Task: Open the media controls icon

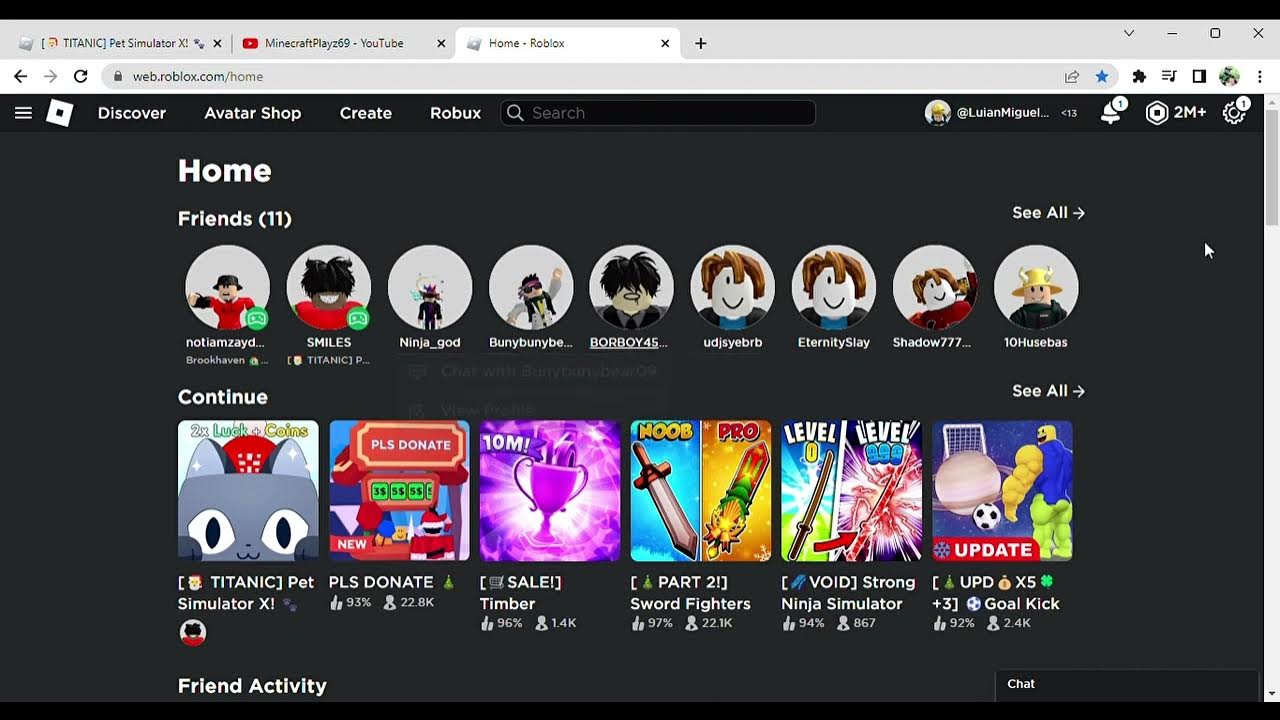Action: [x=1169, y=76]
